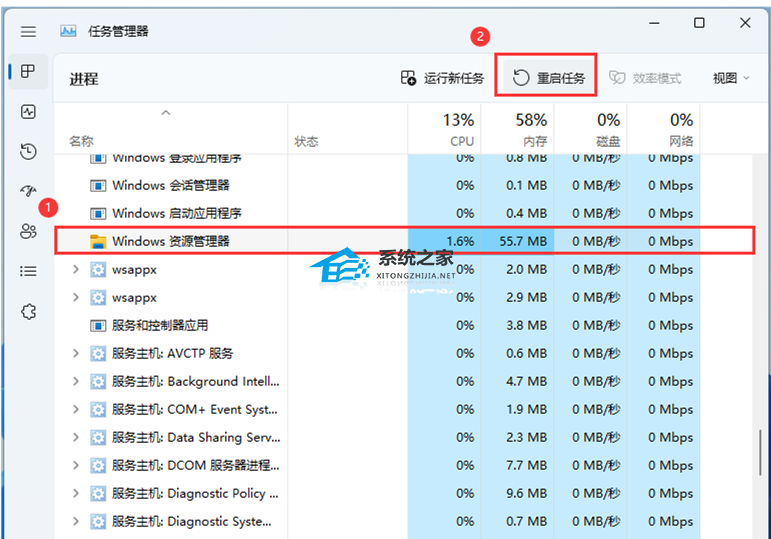Sort by the 网络 column header
771x539 pixels.
tap(663, 129)
